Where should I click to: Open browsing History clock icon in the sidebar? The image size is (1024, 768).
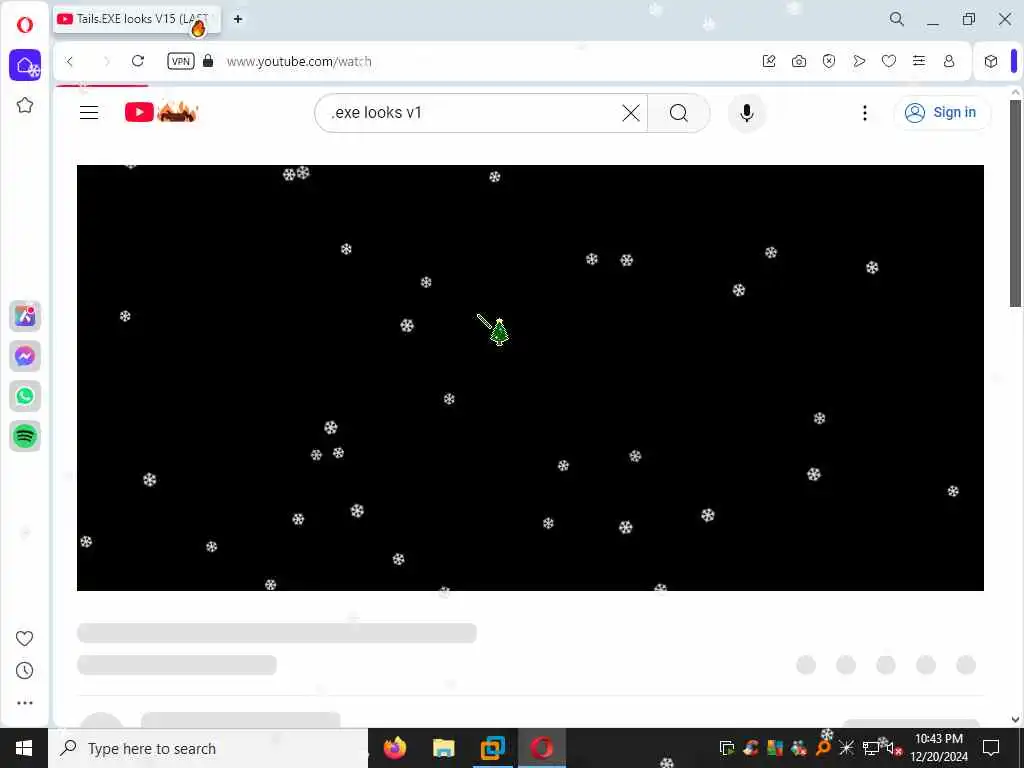click(24, 671)
